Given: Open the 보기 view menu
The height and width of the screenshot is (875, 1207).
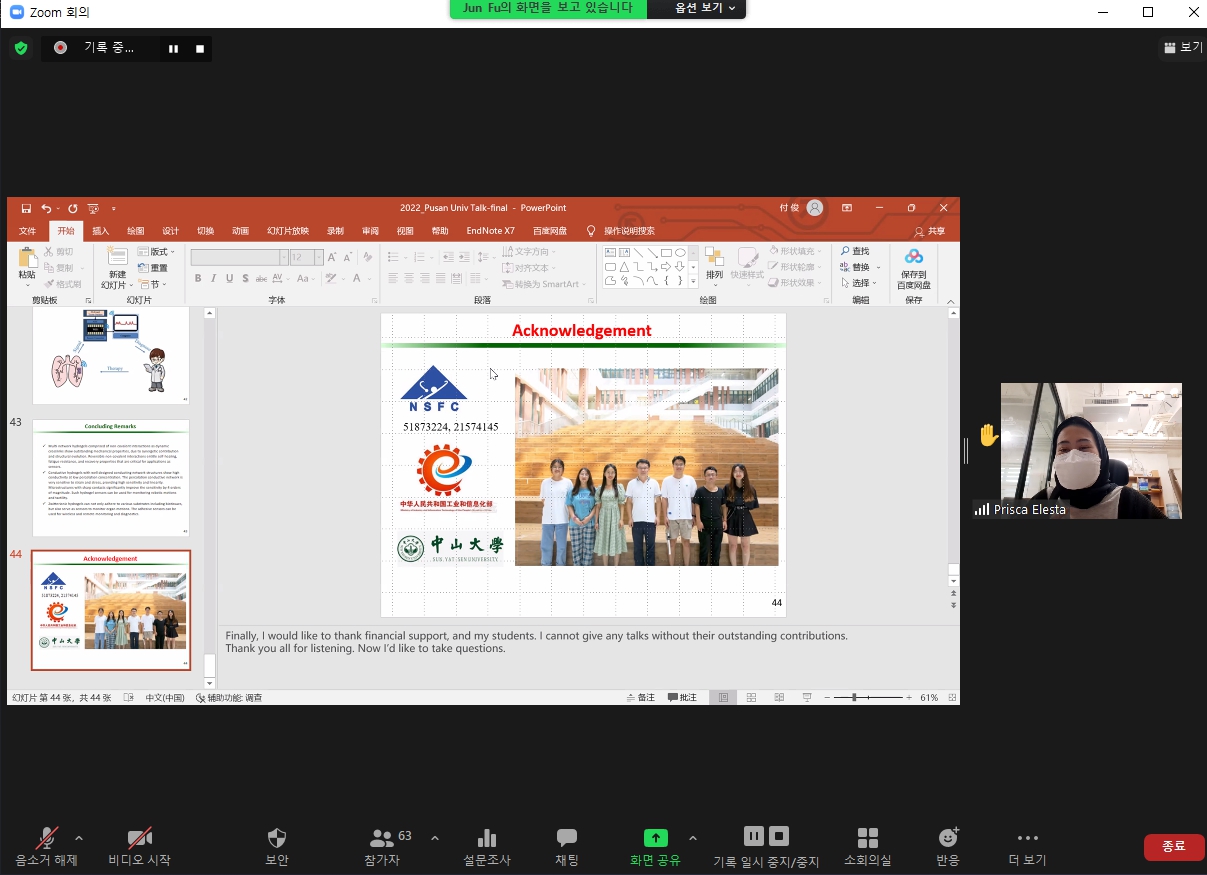Looking at the screenshot, I should (x=1184, y=47).
